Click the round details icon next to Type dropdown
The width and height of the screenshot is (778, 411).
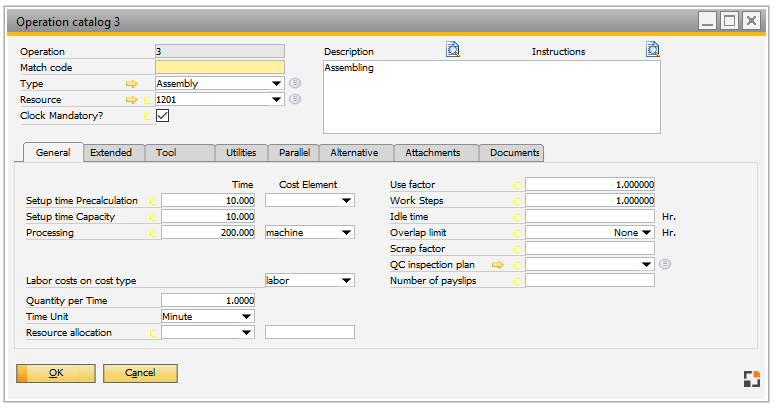pos(295,84)
